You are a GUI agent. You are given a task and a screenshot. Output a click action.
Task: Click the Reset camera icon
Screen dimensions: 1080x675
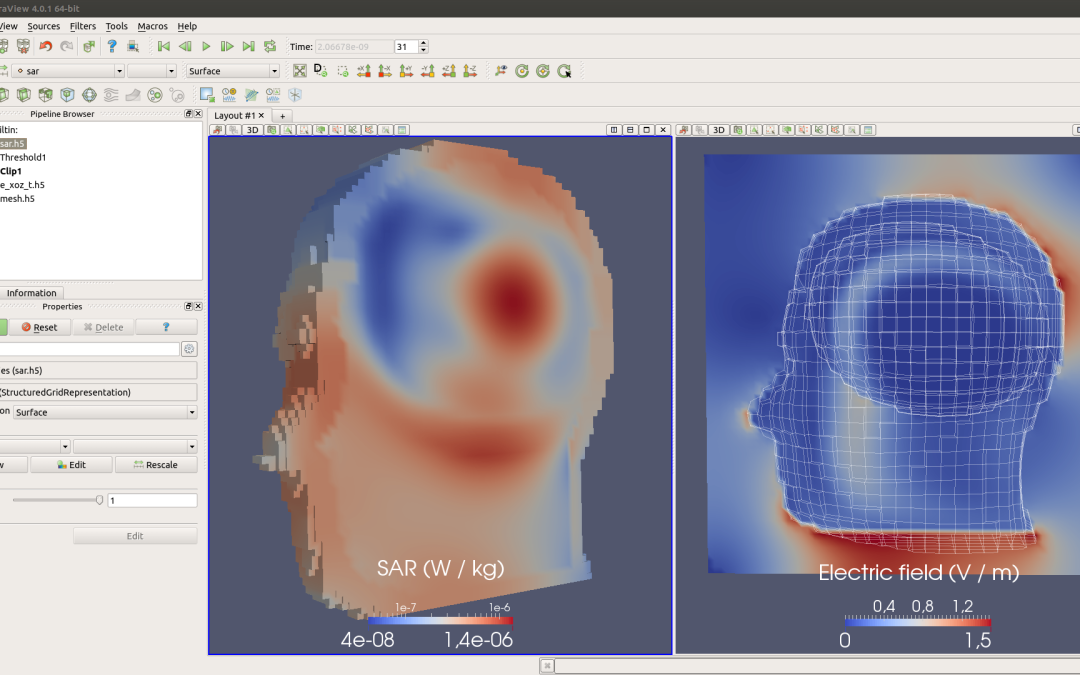(299, 71)
